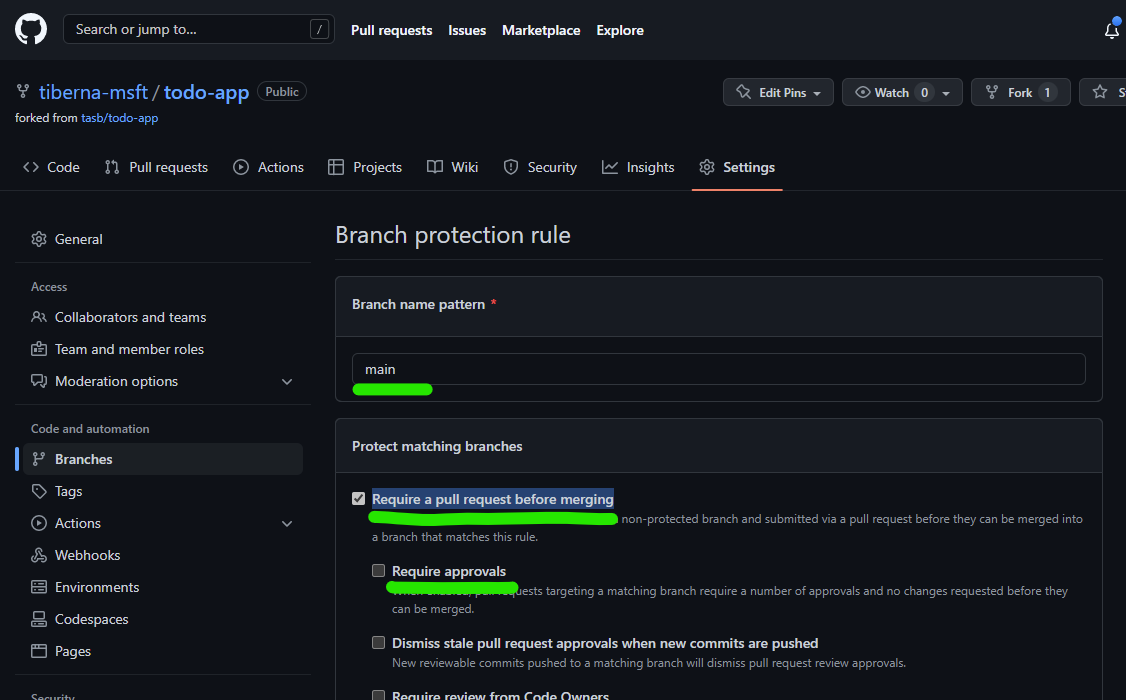The height and width of the screenshot is (700, 1126).
Task: Select the Webhooks sidebar icon
Action: [40, 555]
